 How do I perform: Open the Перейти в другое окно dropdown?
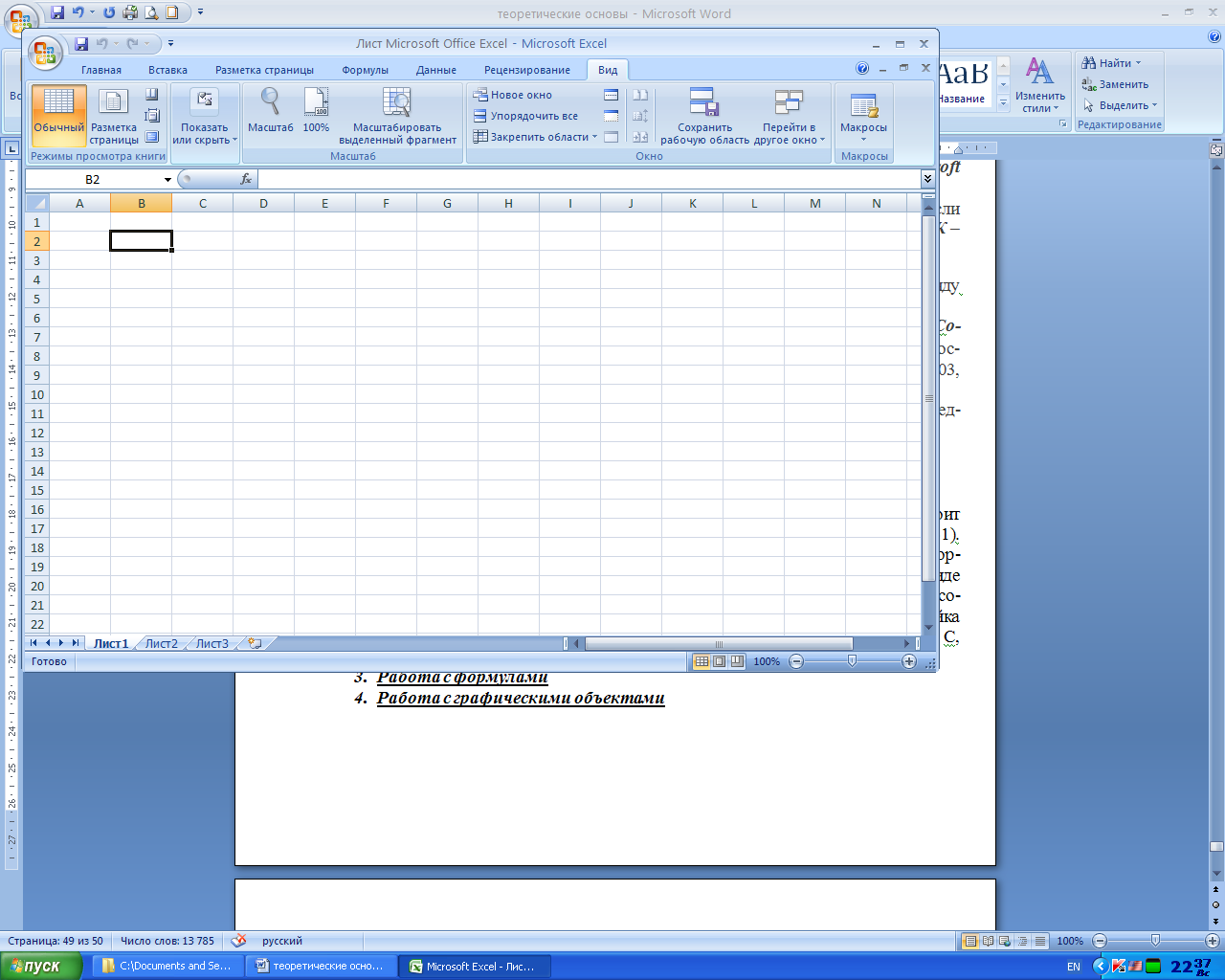pyautogui.click(x=789, y=115)
